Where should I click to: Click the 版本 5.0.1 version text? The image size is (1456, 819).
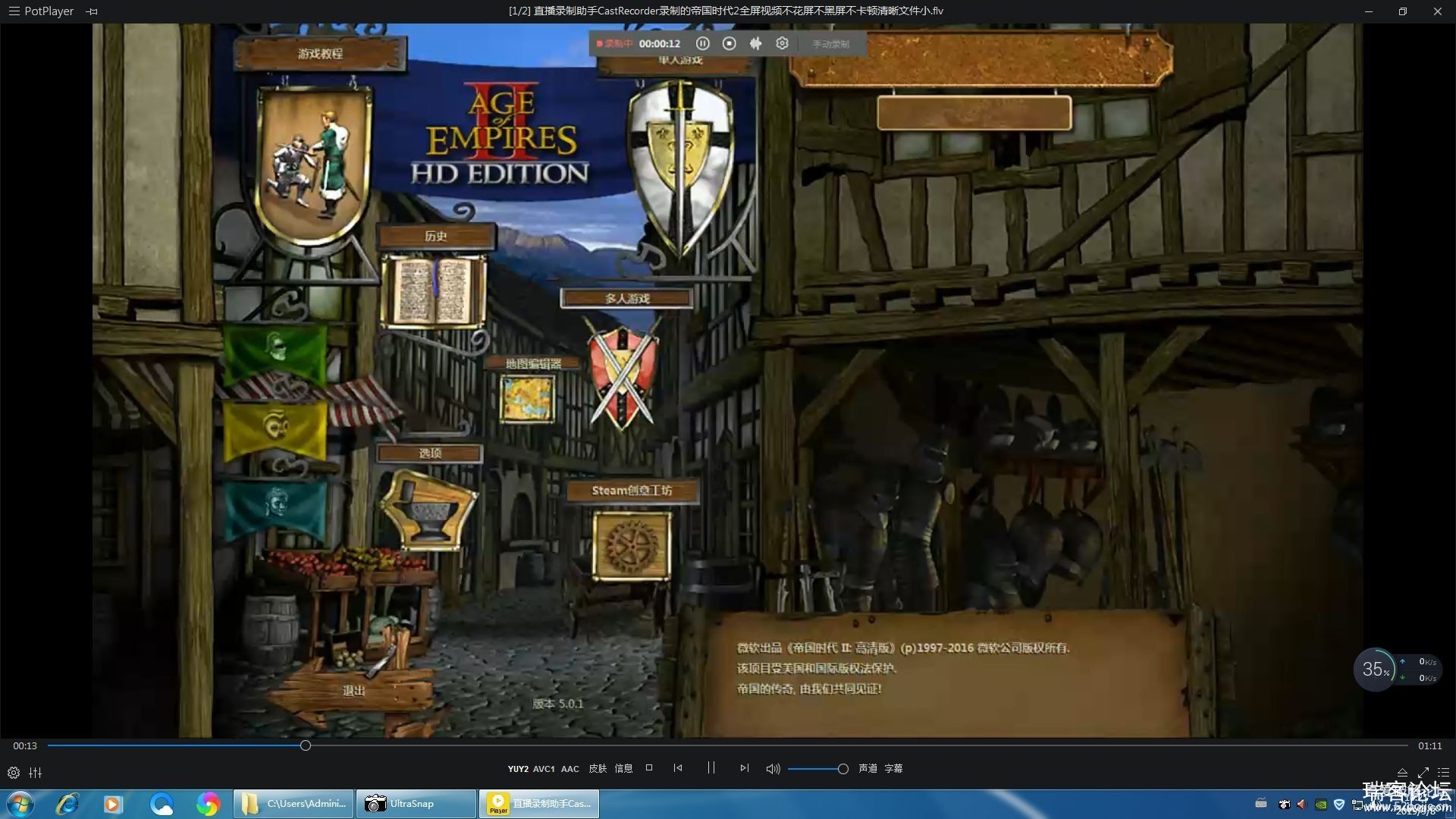557,704
